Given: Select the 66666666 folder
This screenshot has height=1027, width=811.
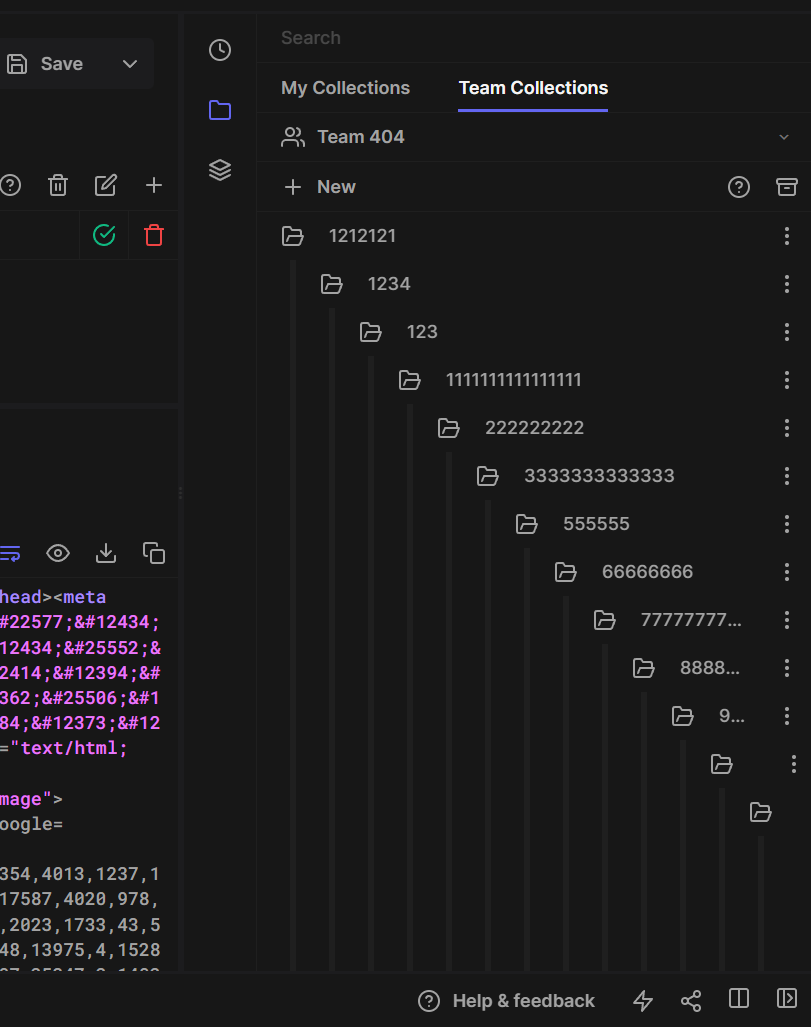Looking at the screenshot, I should tap(647, 572).
